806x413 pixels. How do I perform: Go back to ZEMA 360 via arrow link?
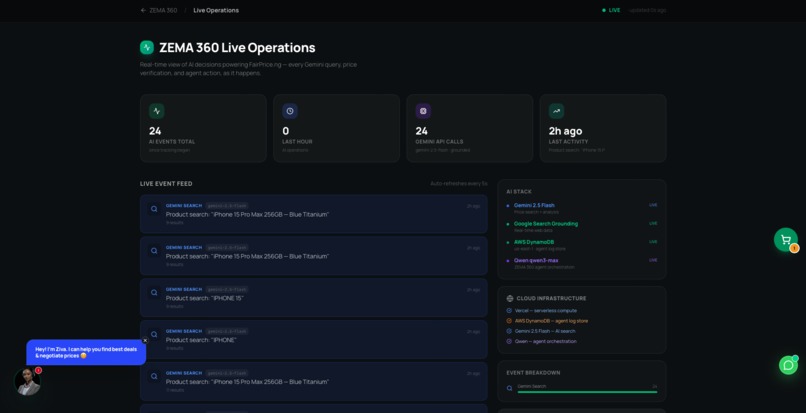[158, 10]
